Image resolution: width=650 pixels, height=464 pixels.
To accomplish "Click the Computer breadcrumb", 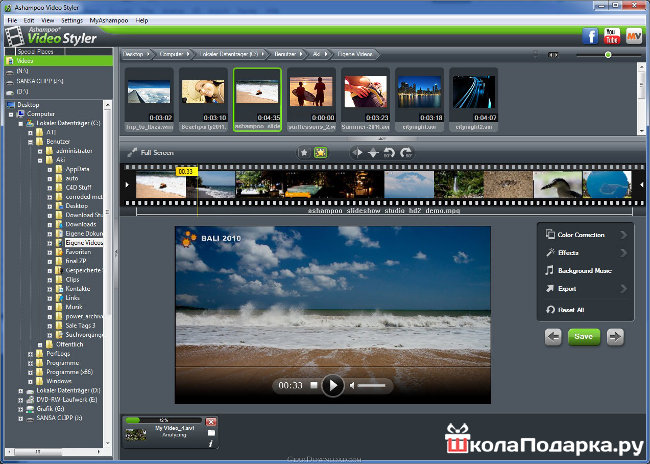I will pyautogui.click(x=174, y=54).
